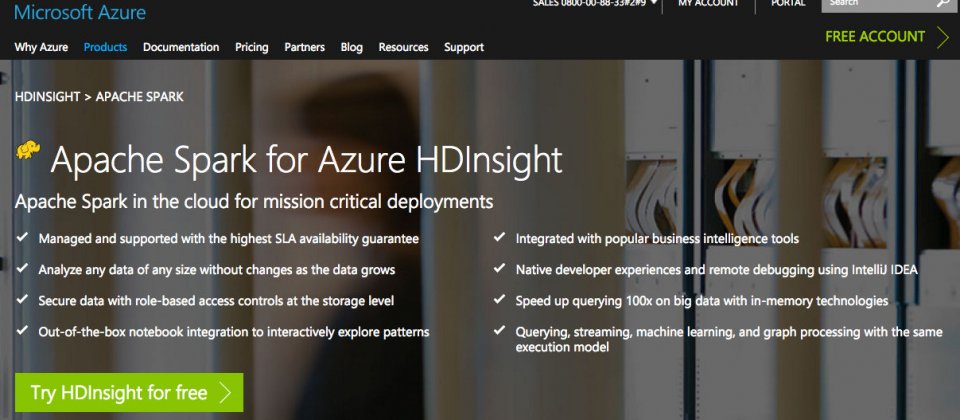The height and width of the screenshot is (420, 960).
Task: Open the Products menu
Action: 105,47
